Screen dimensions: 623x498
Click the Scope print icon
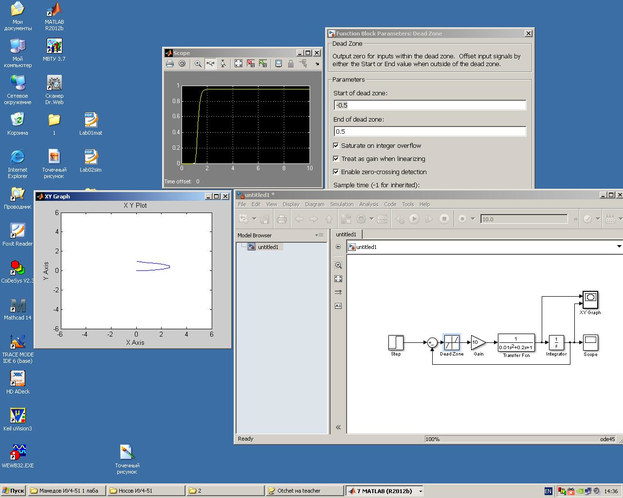tap(169, 63)
